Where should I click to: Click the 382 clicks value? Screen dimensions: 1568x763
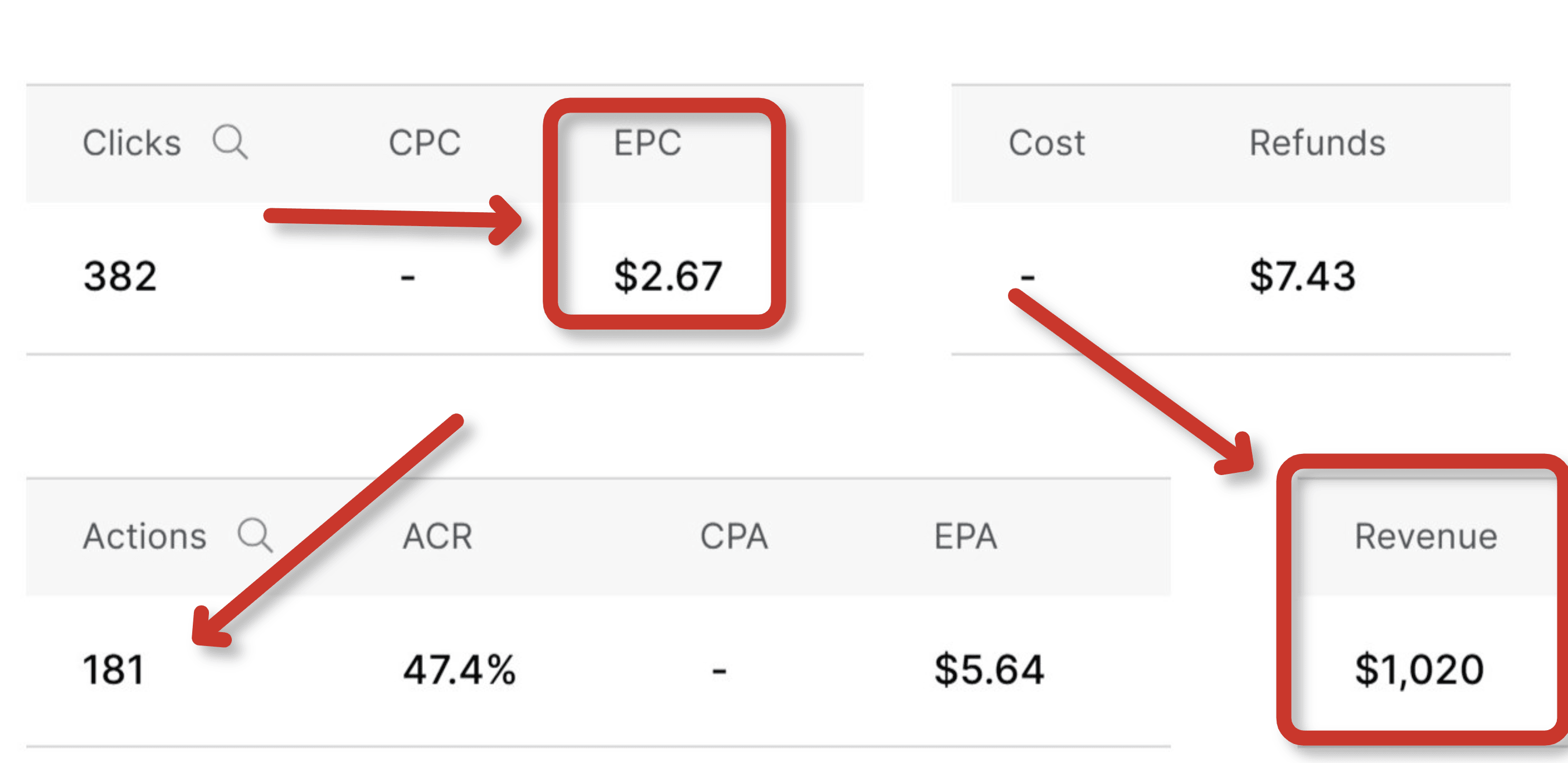pos(120,276)
